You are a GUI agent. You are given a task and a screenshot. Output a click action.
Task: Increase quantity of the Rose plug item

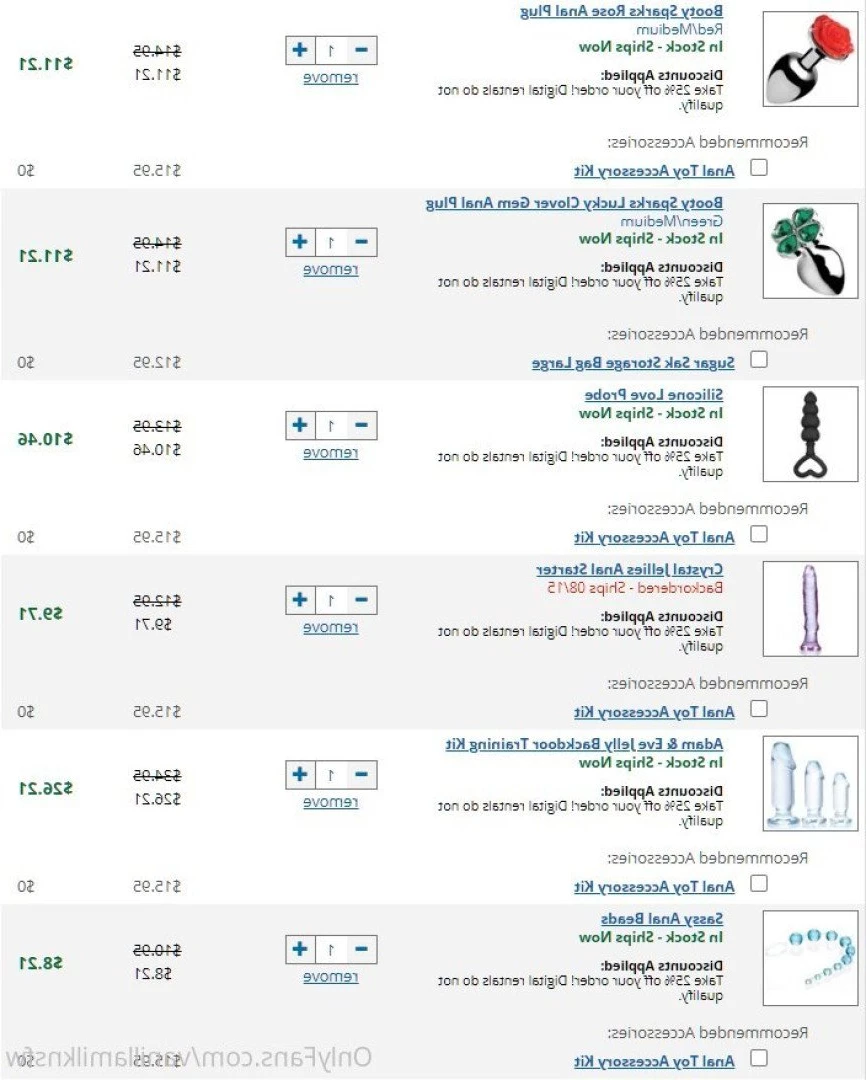300,49
